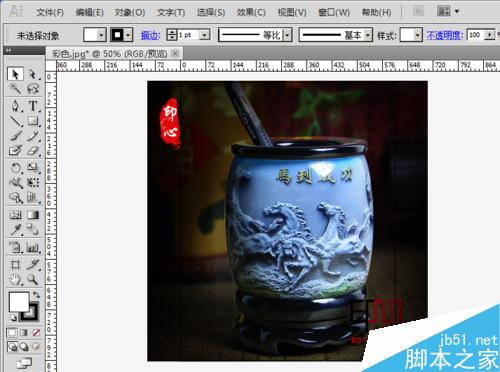Select the Paintbrush tool
Screen dimensions: 500x372
(15, 136)
